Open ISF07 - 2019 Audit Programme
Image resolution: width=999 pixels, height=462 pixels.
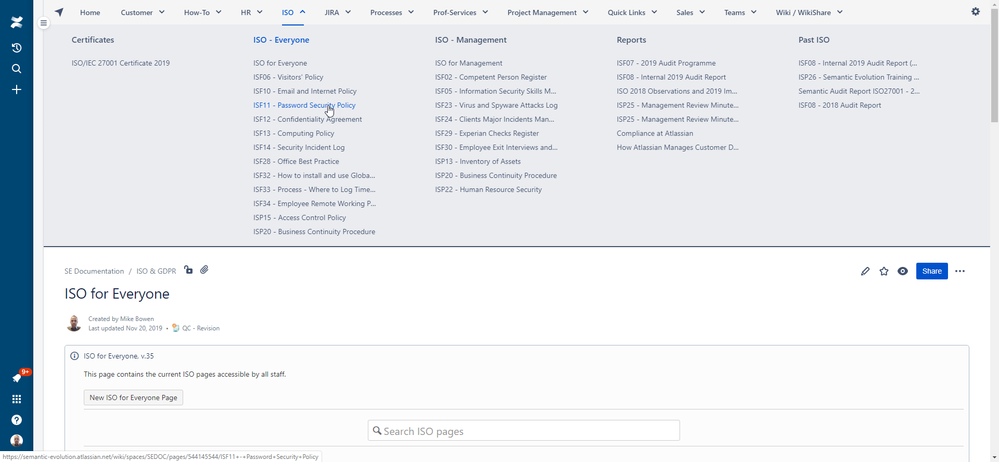[666, 63]
